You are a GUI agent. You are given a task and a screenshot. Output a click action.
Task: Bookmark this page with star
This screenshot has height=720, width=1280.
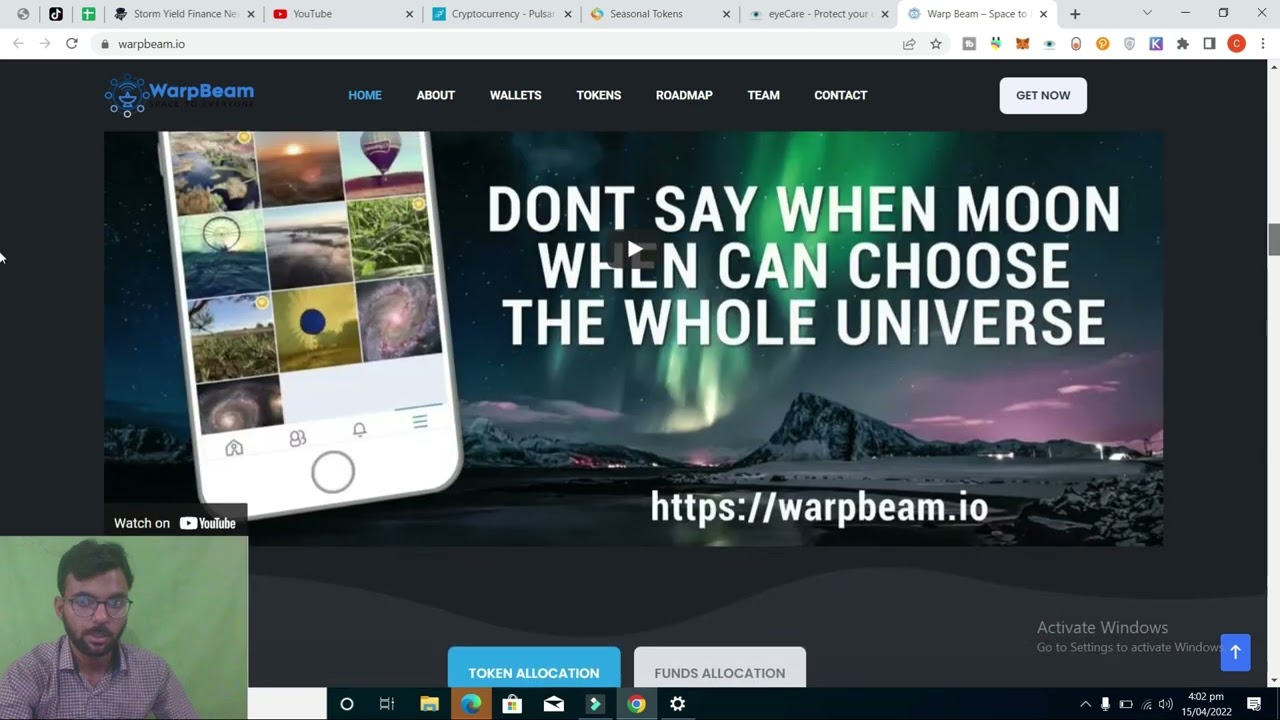point(936,44)
